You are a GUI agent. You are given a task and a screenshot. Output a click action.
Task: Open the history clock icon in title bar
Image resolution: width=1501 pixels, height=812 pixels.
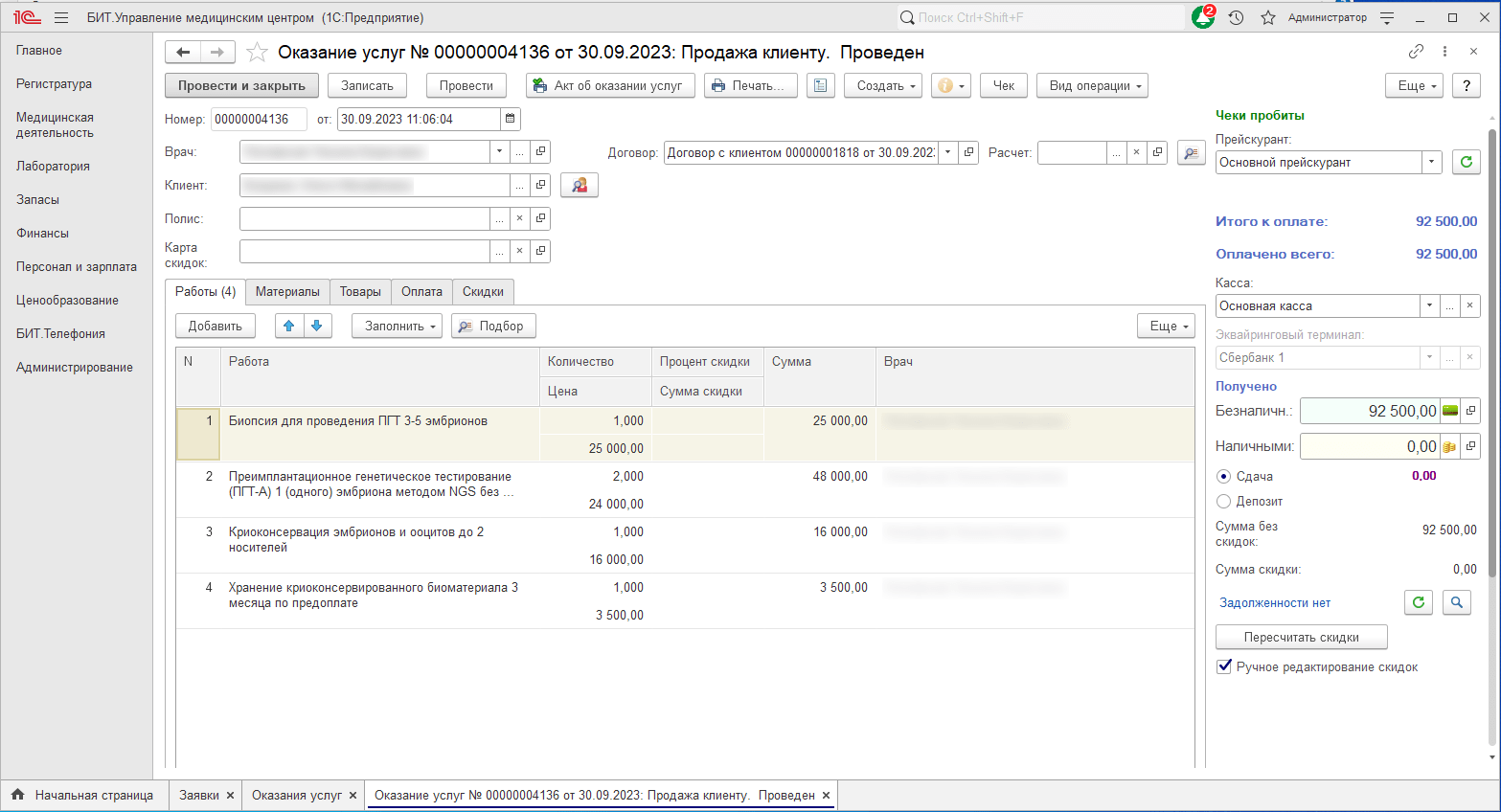1236,17
